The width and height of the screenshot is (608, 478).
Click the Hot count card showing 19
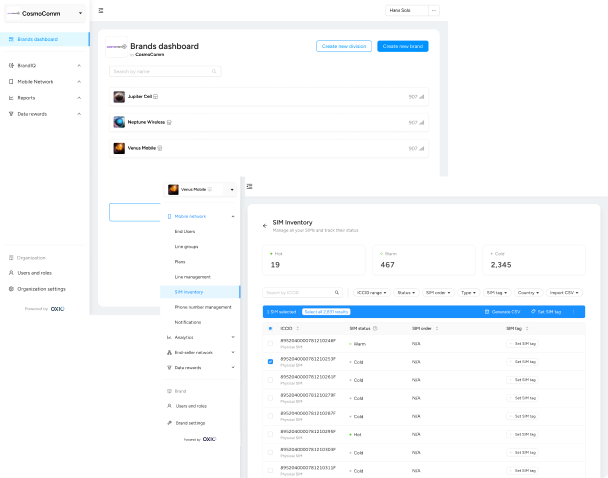coord(314,260)
